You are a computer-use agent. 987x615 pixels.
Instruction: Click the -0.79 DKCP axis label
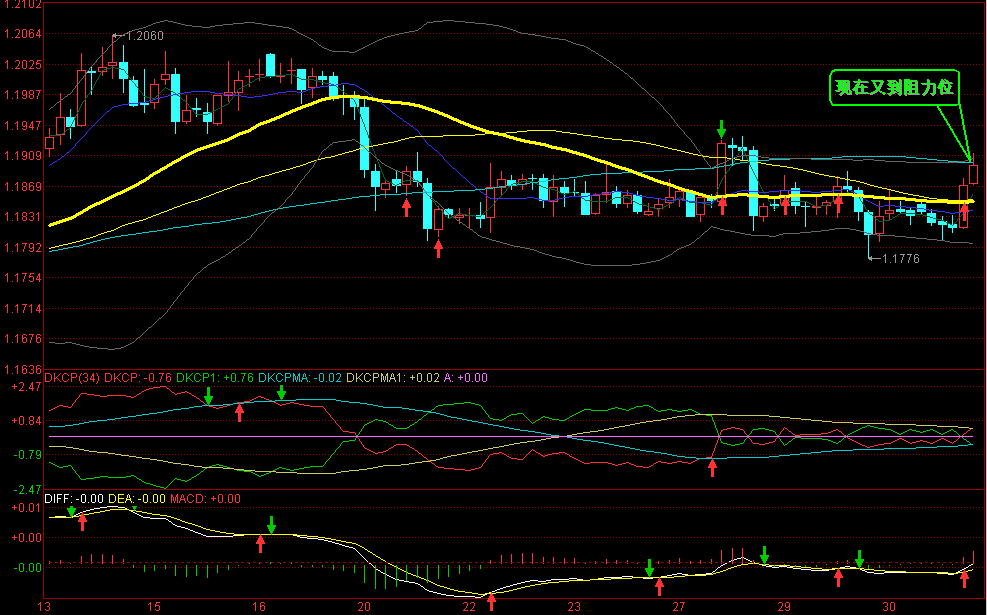coord(26,455)
